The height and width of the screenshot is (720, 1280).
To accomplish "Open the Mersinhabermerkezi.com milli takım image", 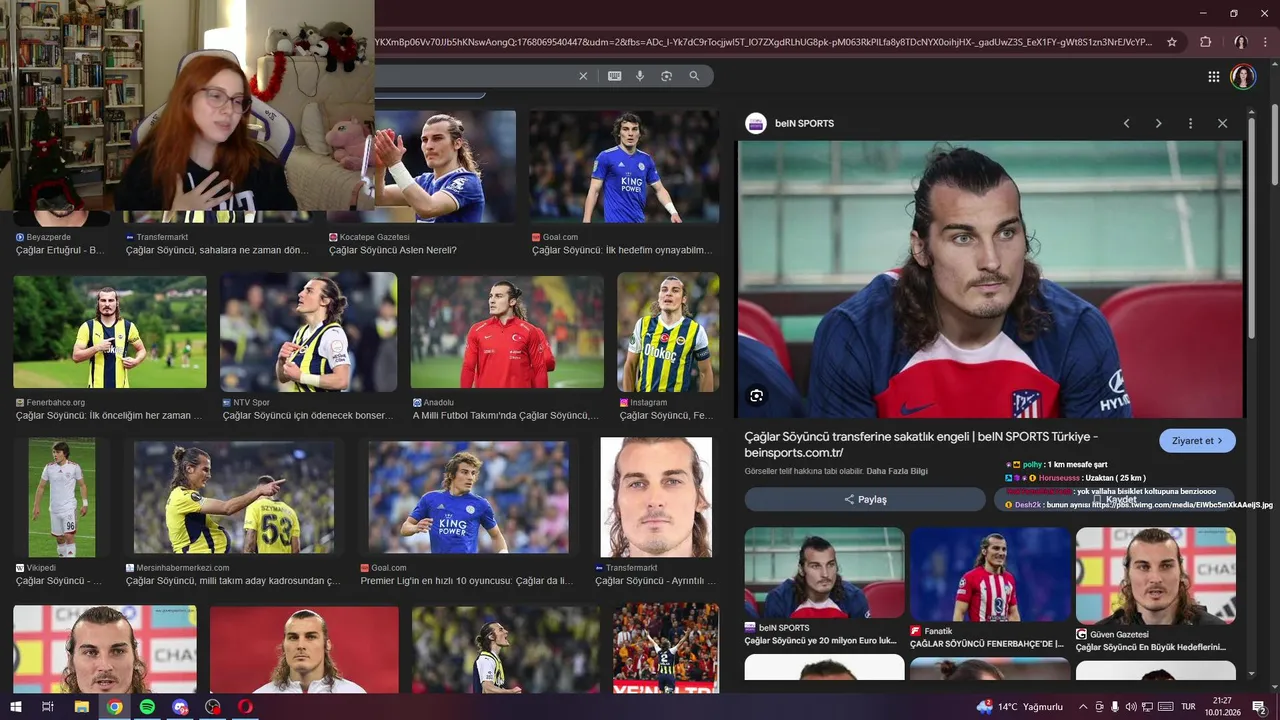I will point(234,497).
